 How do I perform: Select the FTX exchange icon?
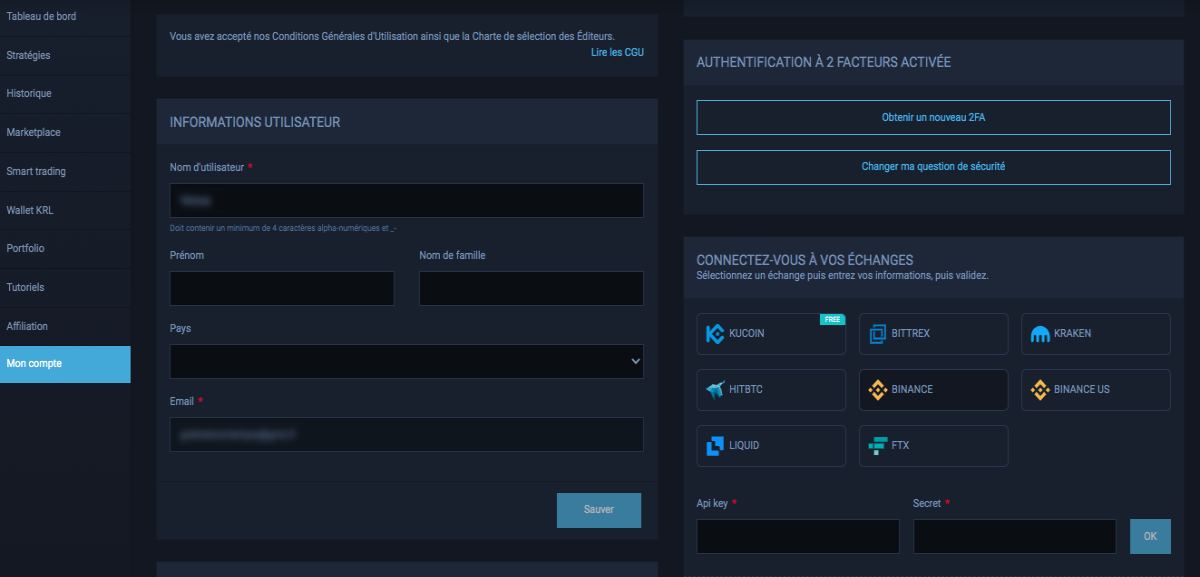tap(878, 446)
